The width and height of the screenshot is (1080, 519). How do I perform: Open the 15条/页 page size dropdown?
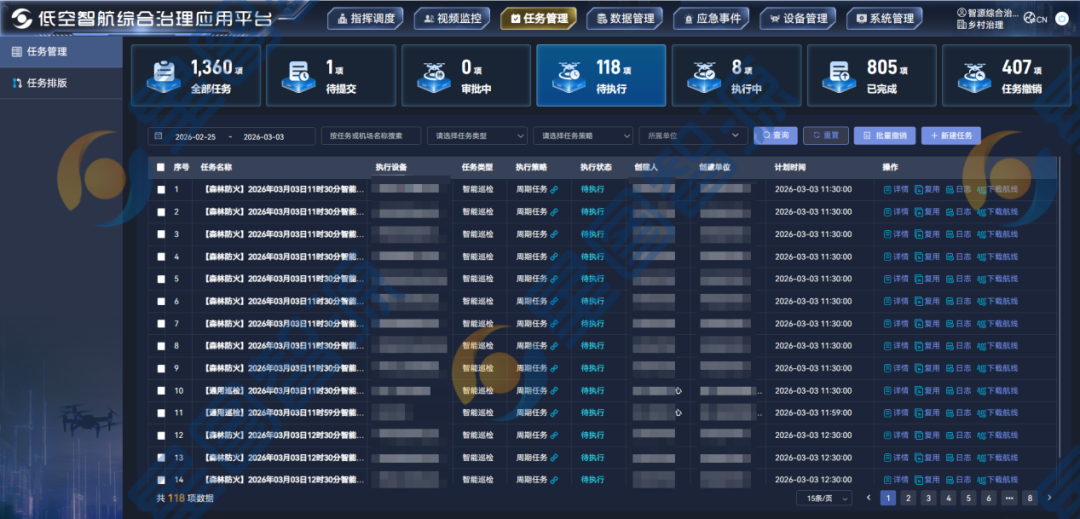coord(823,498)
